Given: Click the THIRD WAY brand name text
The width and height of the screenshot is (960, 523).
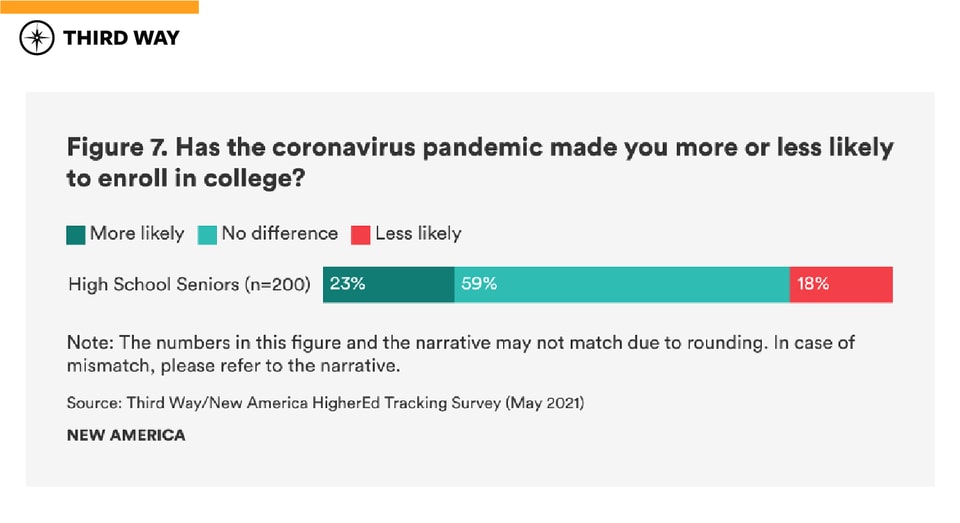Looking at the screenshot, I should coord(121,38).
